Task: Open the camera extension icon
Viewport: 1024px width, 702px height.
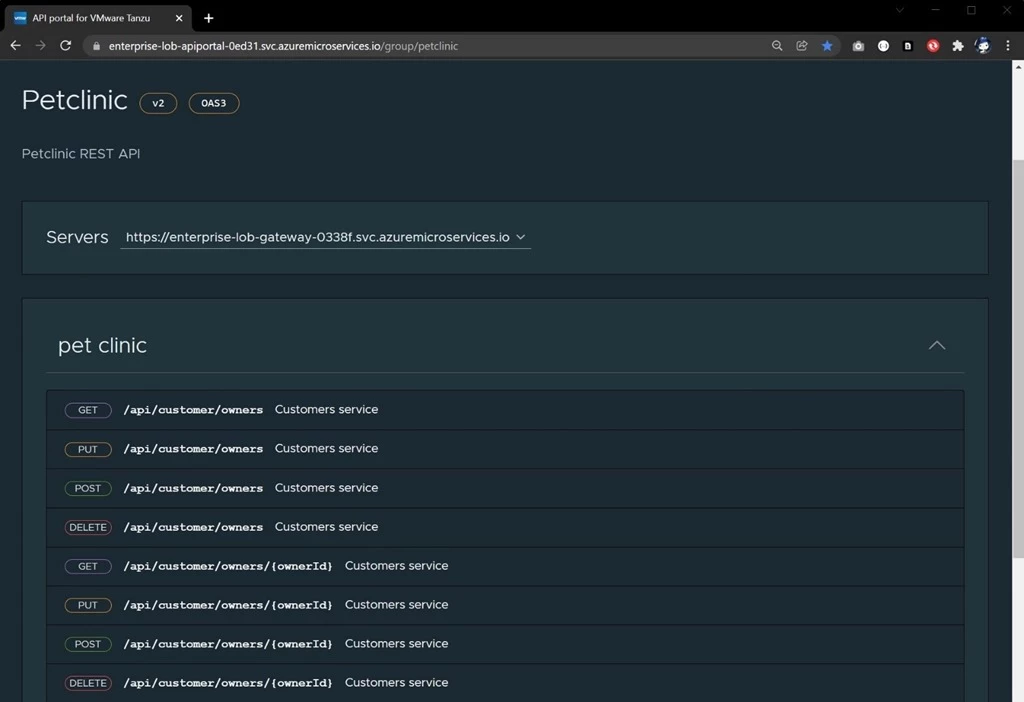Action: pyautogui.click(x=858, y=46)
